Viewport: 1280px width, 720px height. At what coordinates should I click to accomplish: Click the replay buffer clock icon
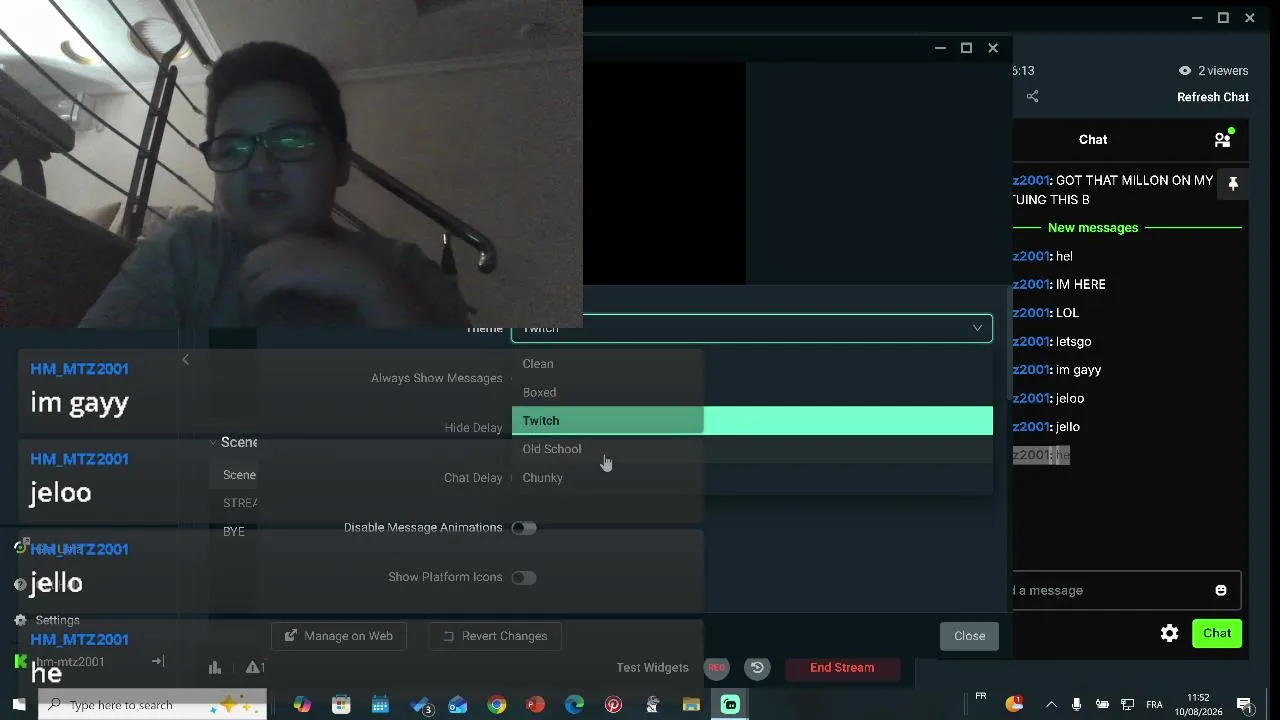[x=757, y=668]
